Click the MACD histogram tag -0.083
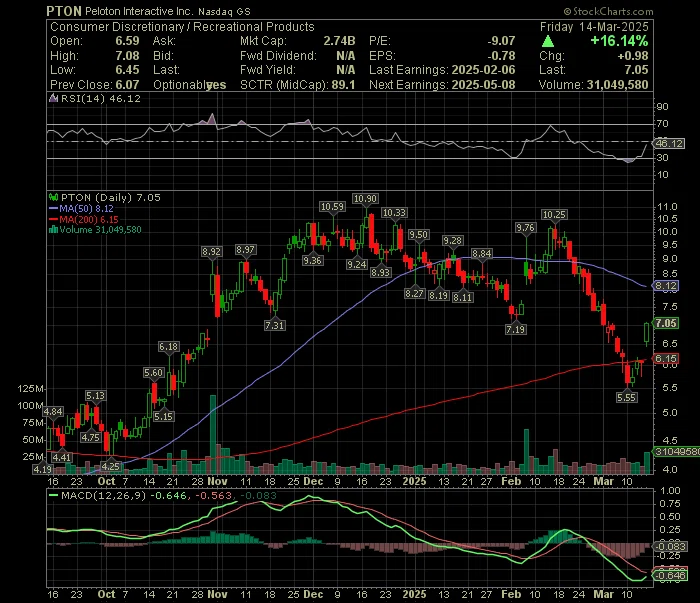The width and height of the screenshot is (700, 603). (x=670, y=546)
